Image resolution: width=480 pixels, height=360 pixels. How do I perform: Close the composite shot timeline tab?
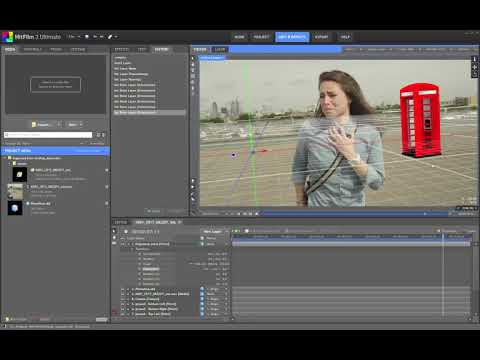point(179,222)
